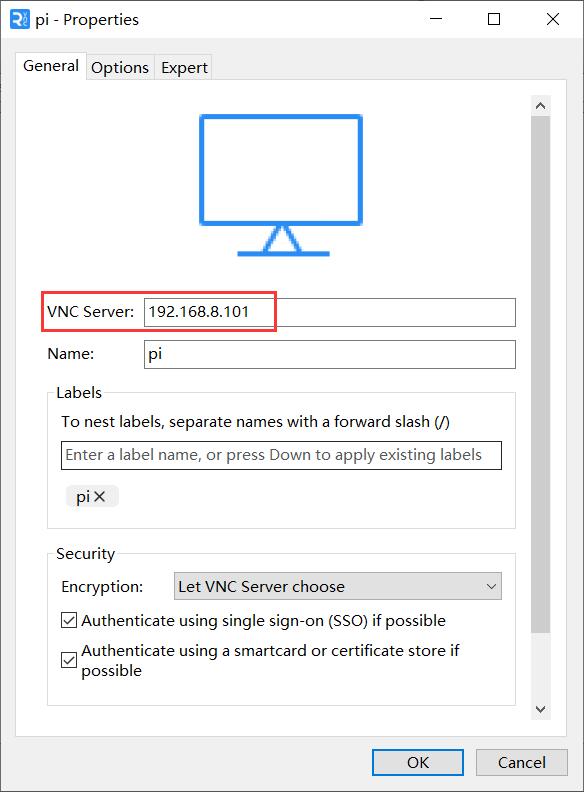Screen dimensions: 584x792
Task: Click the VNC Viewer app icon in title bar
Action: point(19,19)
